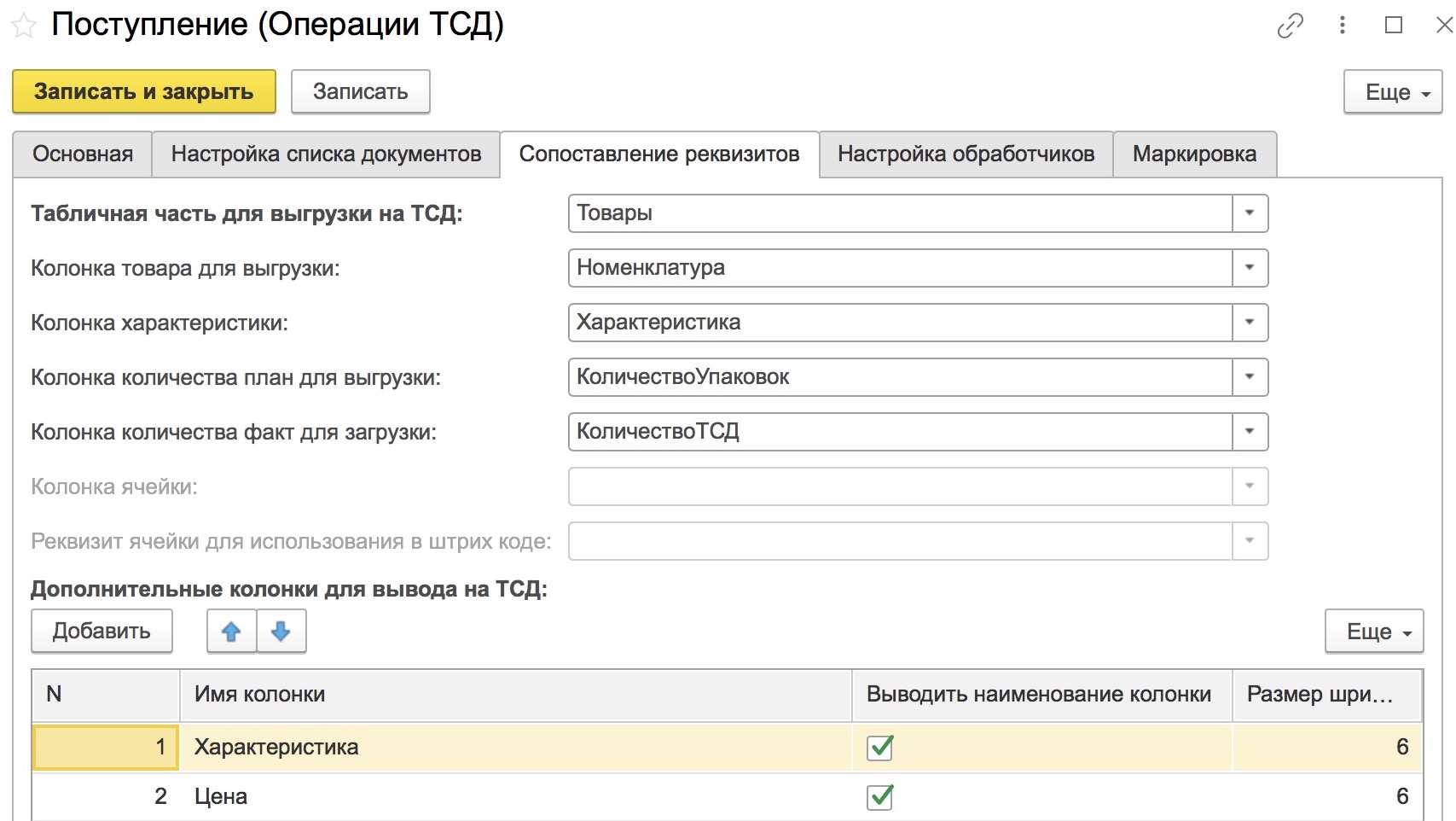1456x821 pixels.
Task: Select the Цена cell in table
Action: (515, 797)
